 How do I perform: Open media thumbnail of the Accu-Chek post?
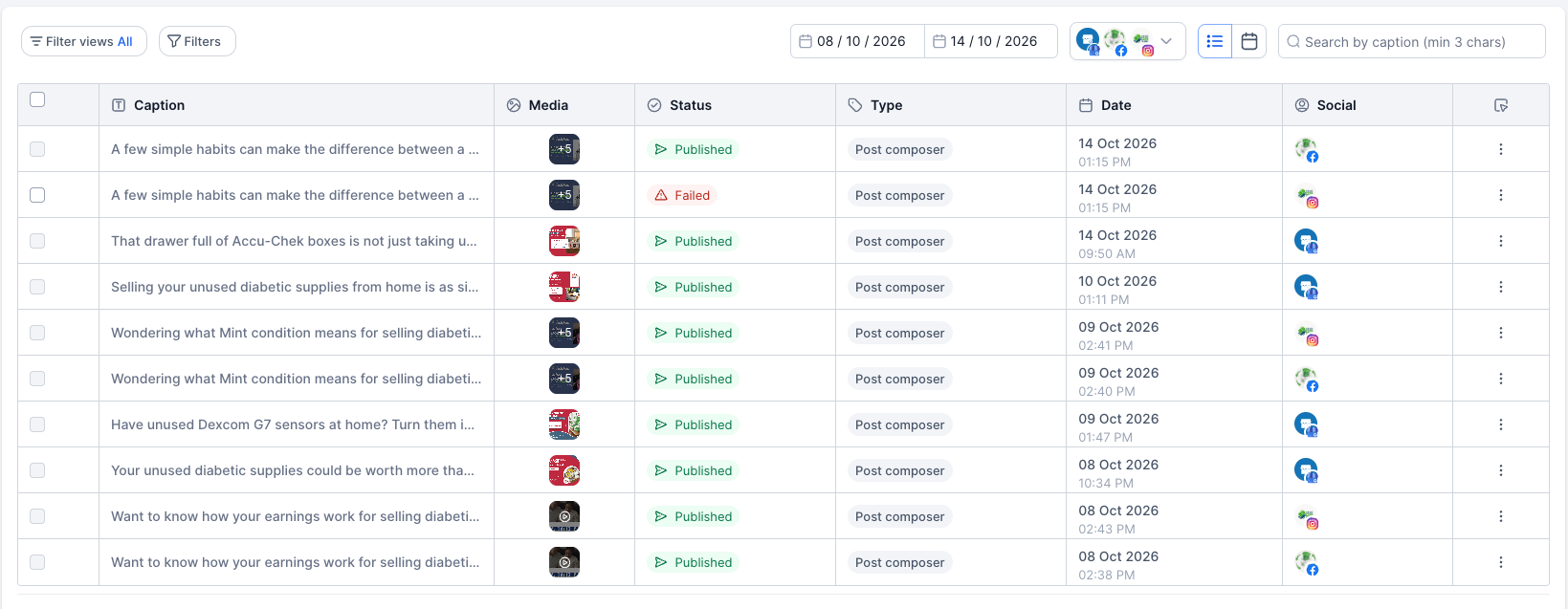pos(564,241)
